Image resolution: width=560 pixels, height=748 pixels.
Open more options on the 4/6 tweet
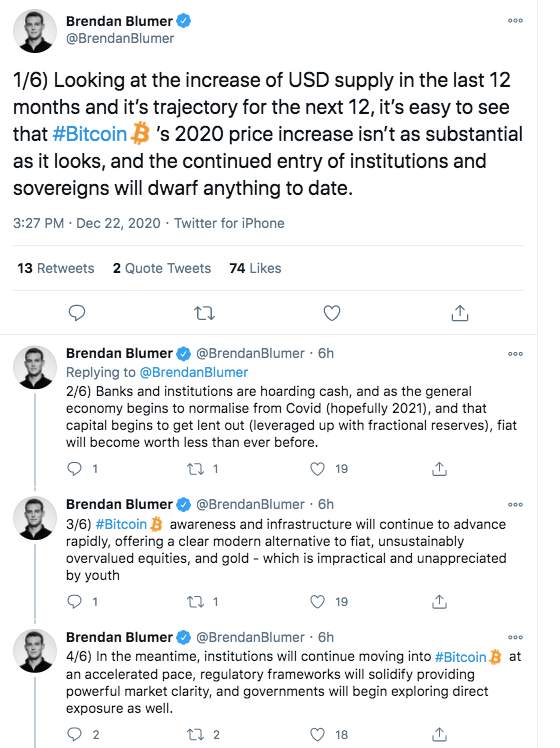click(515, 637)
